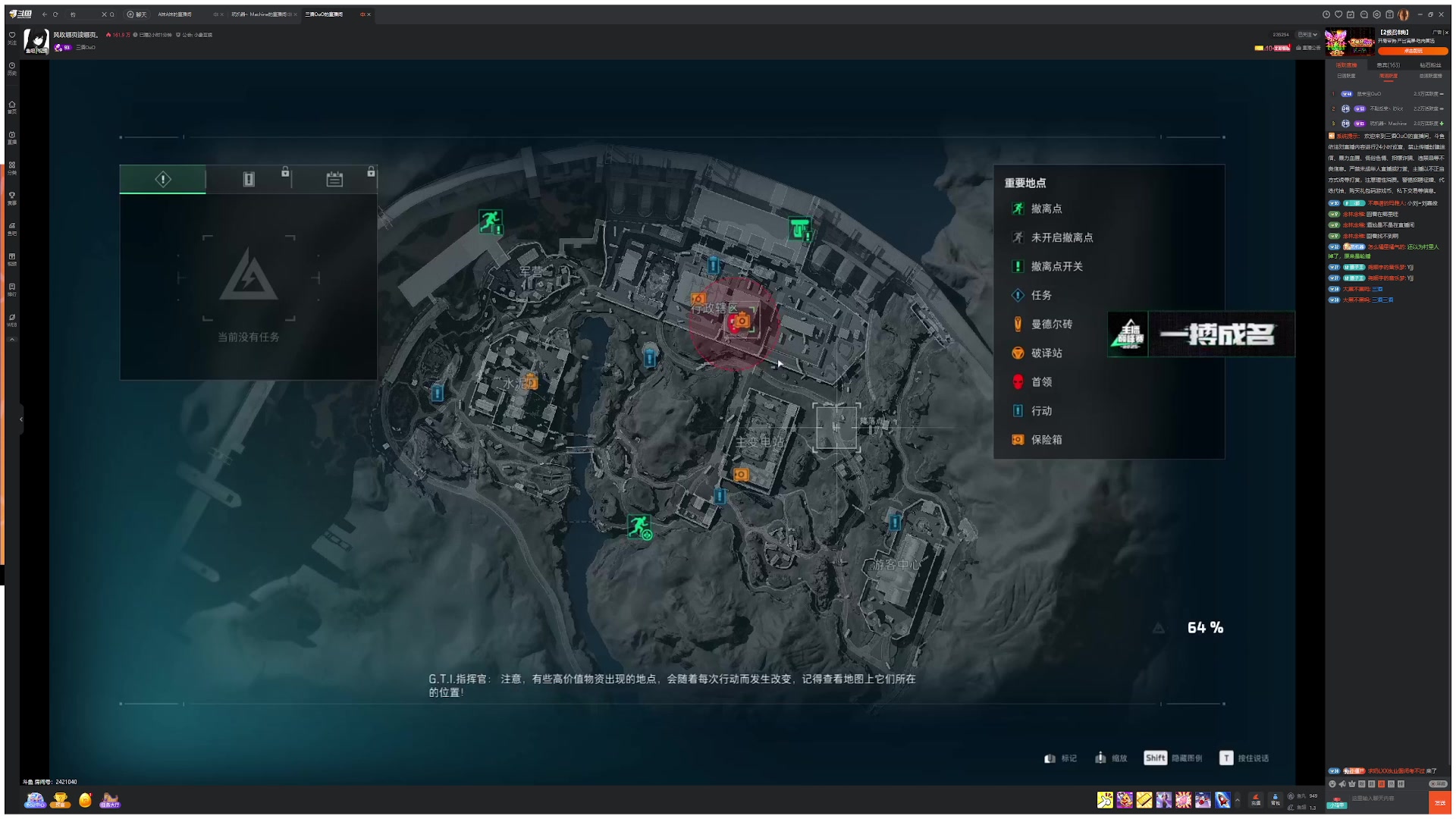Open the emoji picker in chat toolbar

1332,784
